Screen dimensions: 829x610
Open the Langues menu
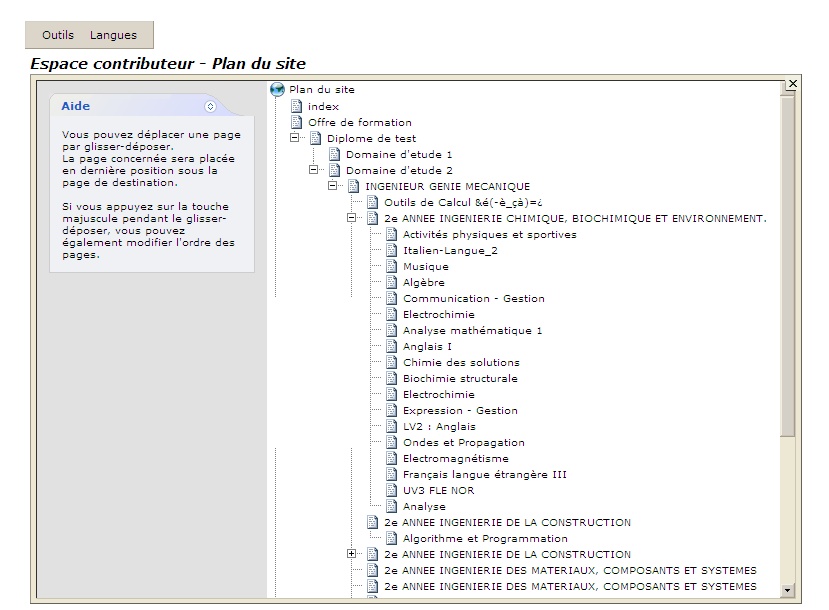tap(113, 35)
